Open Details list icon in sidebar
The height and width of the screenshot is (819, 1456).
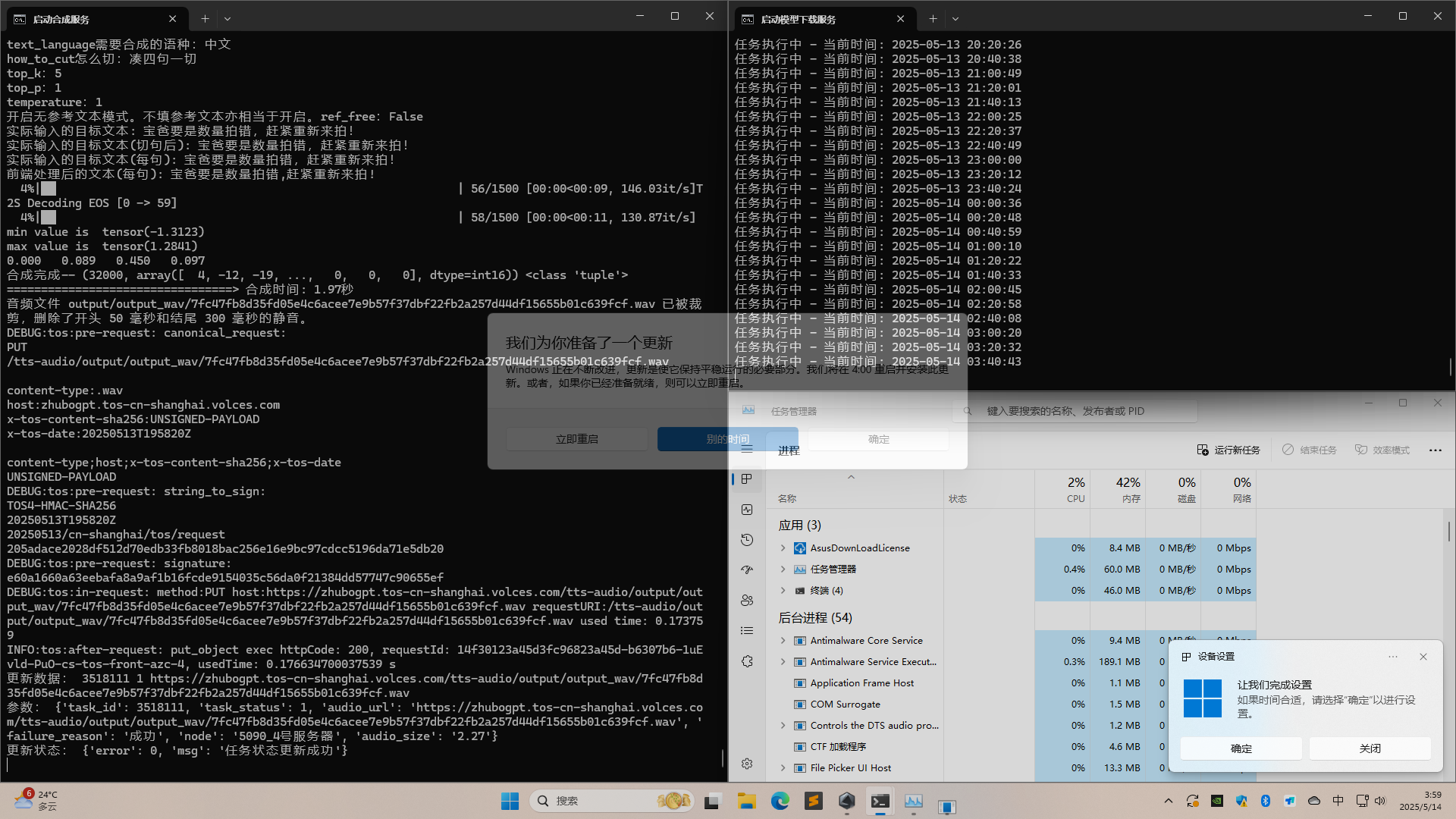coord(747,631)
